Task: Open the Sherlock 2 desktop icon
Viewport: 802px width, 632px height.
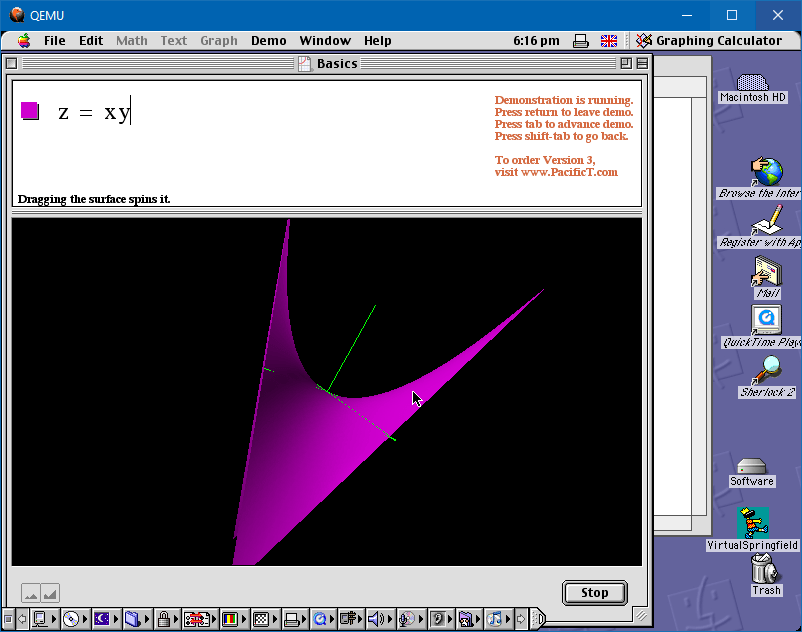Action: pyautogui.click(x=767, y=372)
